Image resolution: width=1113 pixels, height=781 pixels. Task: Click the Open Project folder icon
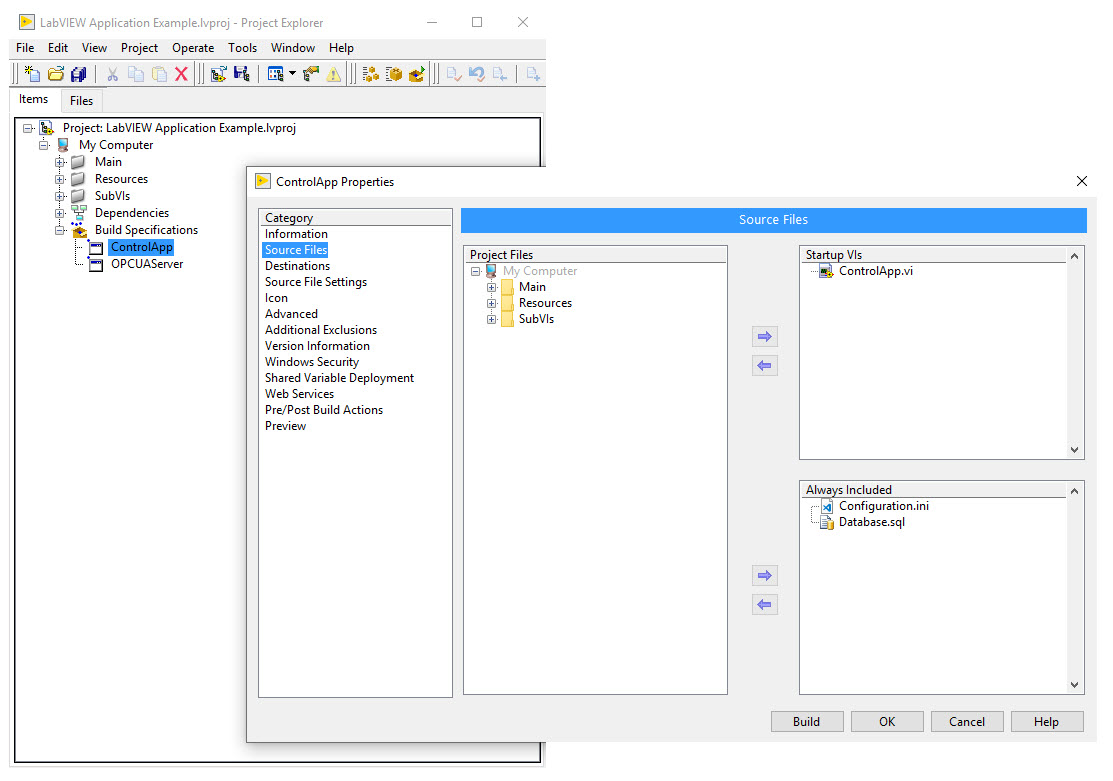click(55, 74)
